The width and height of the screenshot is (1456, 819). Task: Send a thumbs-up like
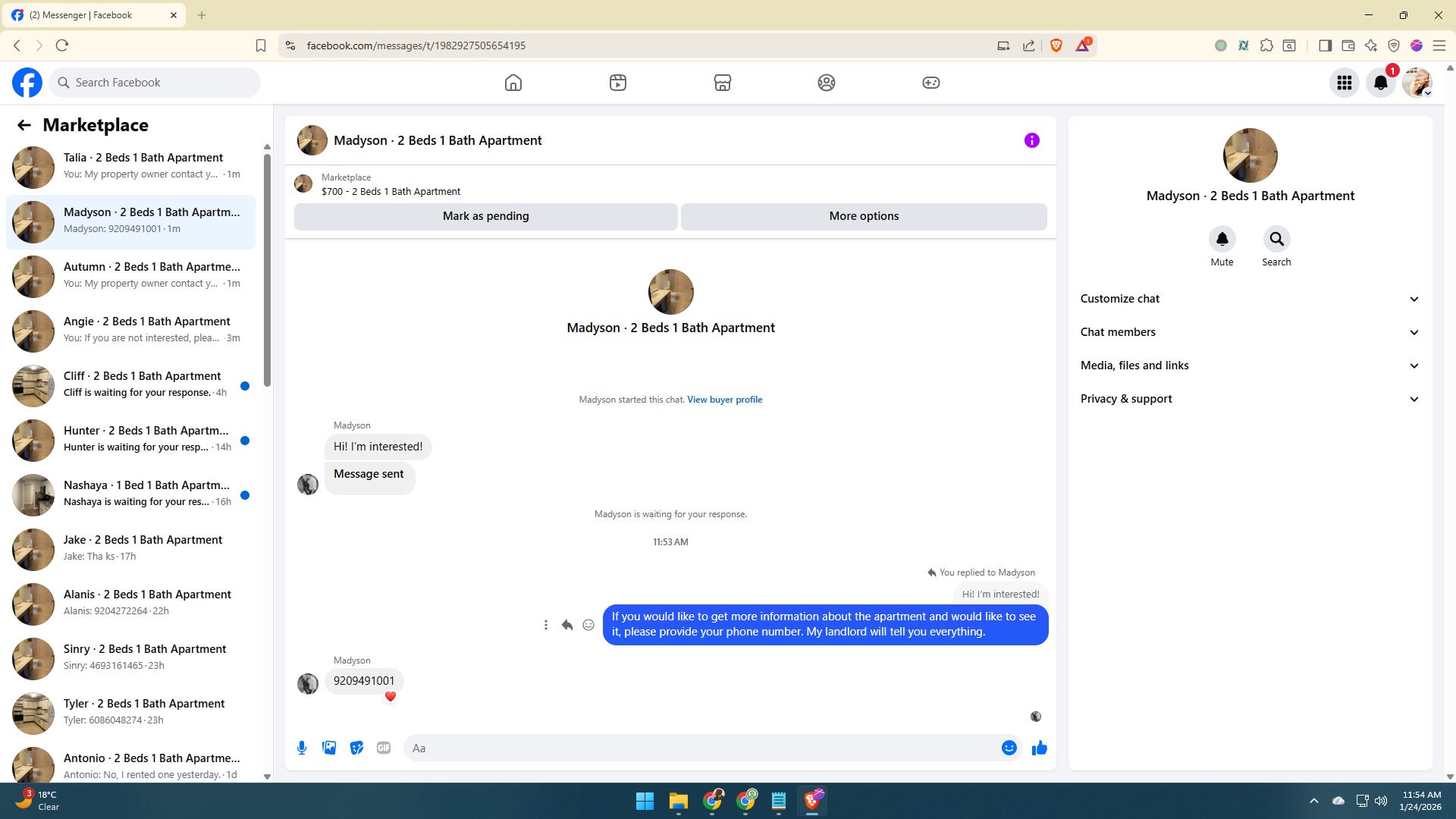tap(1039, 748)
